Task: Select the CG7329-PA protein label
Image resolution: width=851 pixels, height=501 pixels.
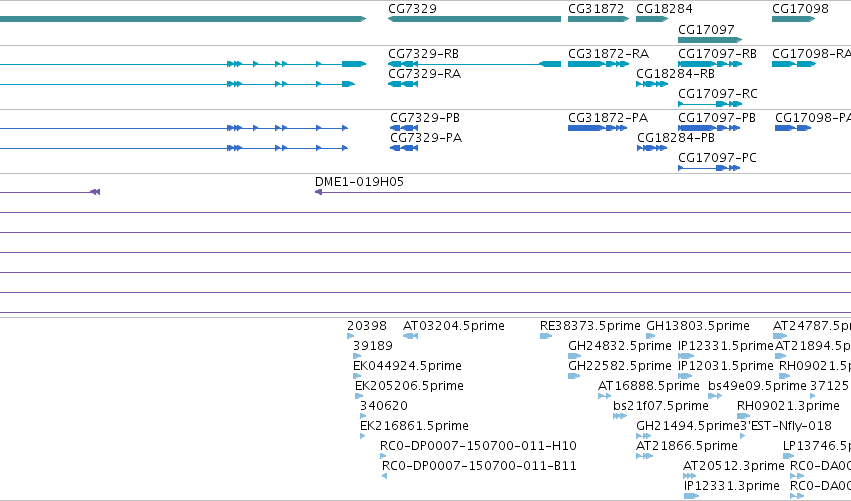Action: click(x=426, y=138)
